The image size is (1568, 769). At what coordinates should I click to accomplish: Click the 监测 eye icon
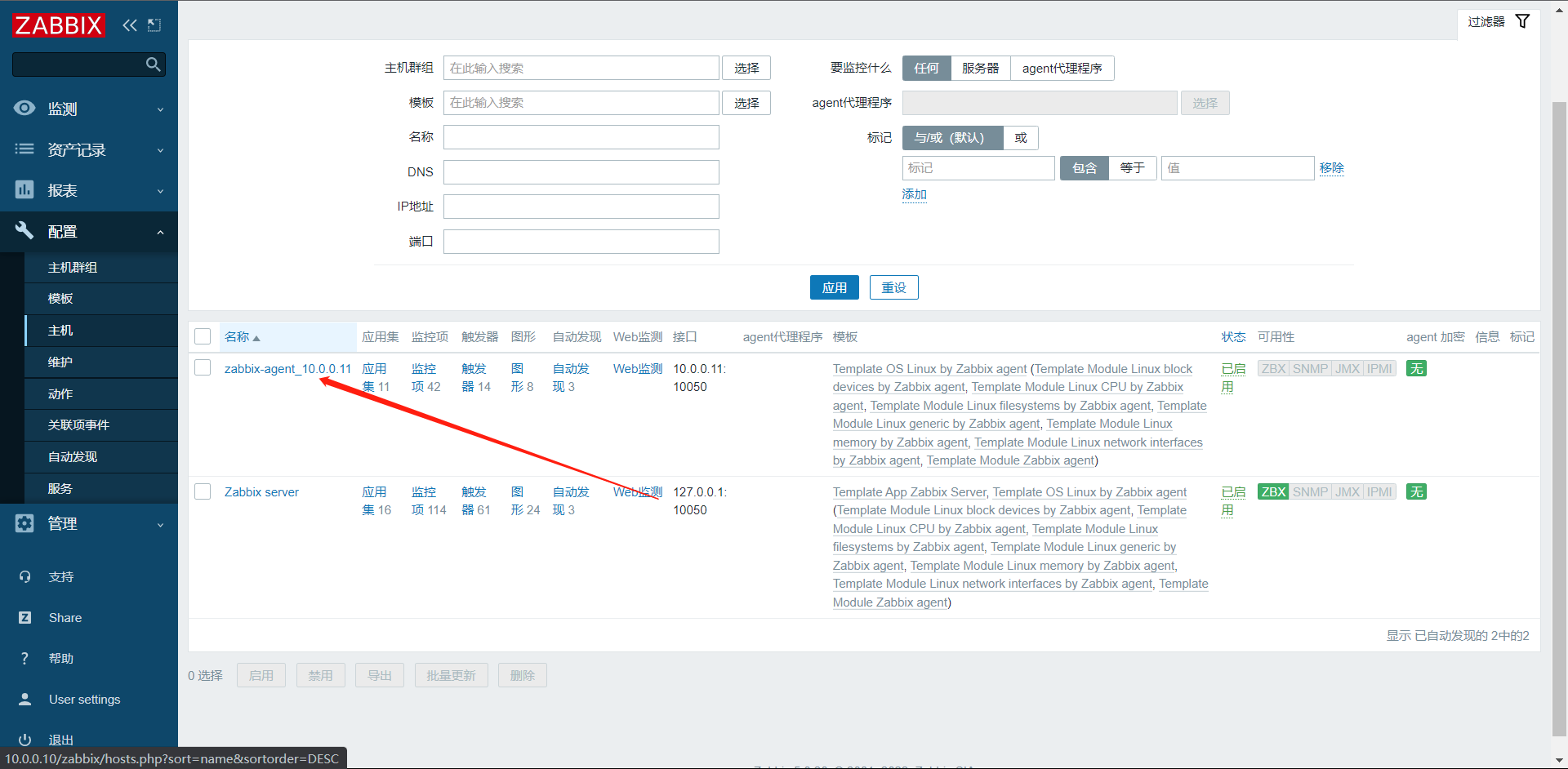click(x=24, y=108)
